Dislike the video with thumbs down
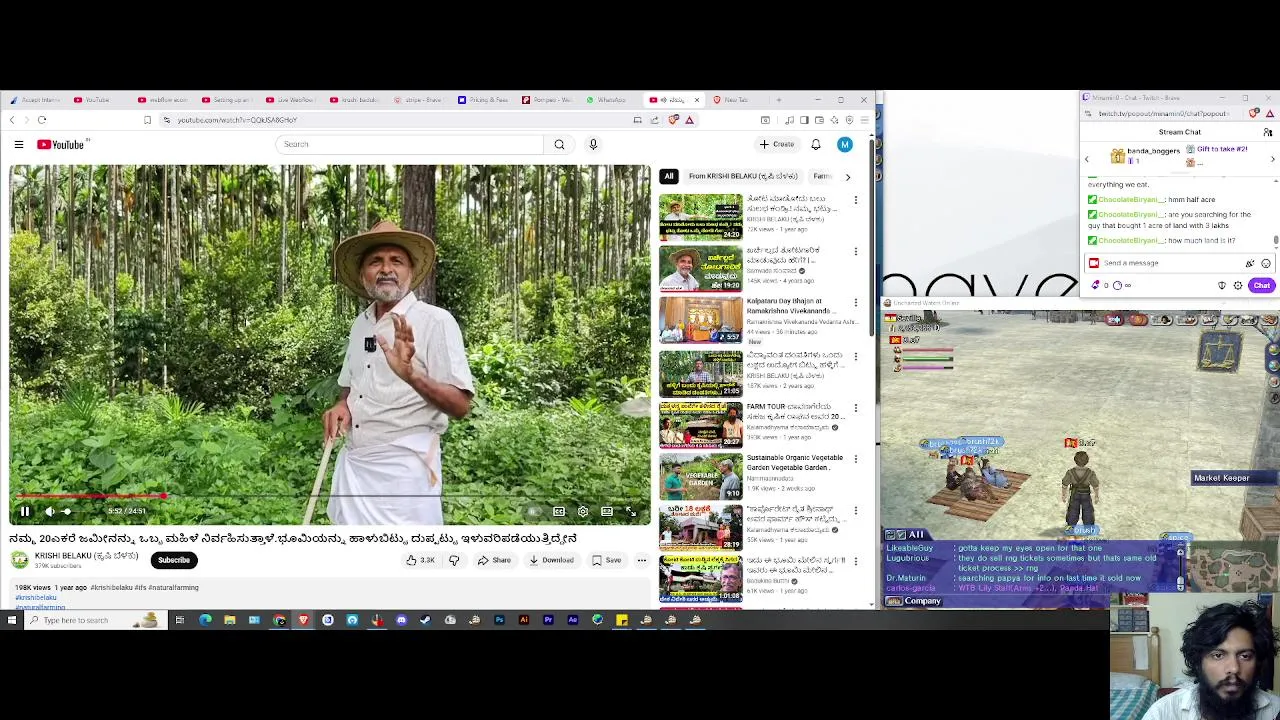 click(x=454, y=560)
